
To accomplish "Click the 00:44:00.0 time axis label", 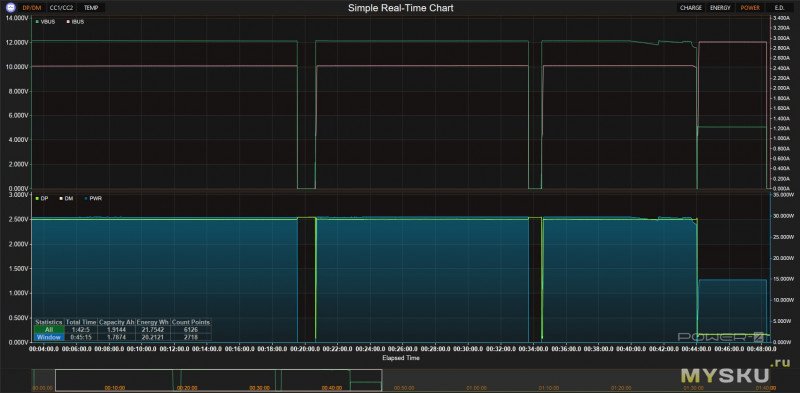I will 695,349.
